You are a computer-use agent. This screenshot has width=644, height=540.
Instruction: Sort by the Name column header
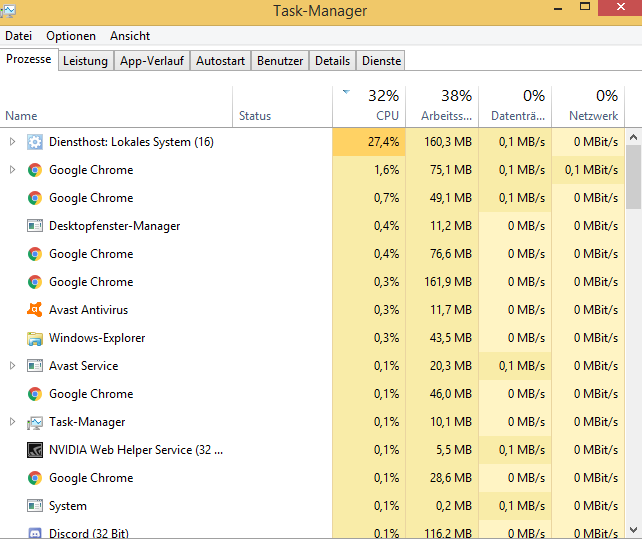tap(116, 107)
